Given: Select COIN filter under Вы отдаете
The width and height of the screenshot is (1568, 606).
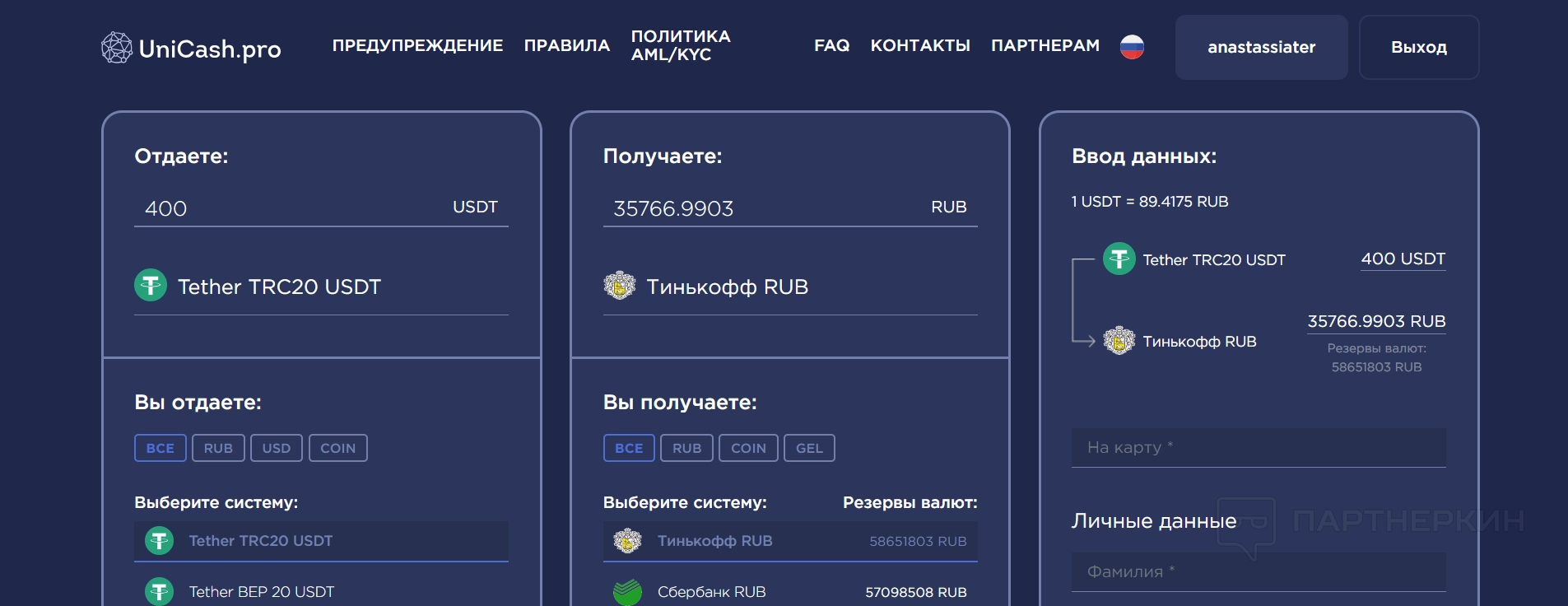Looking at the screenshot, I should 338,448.
